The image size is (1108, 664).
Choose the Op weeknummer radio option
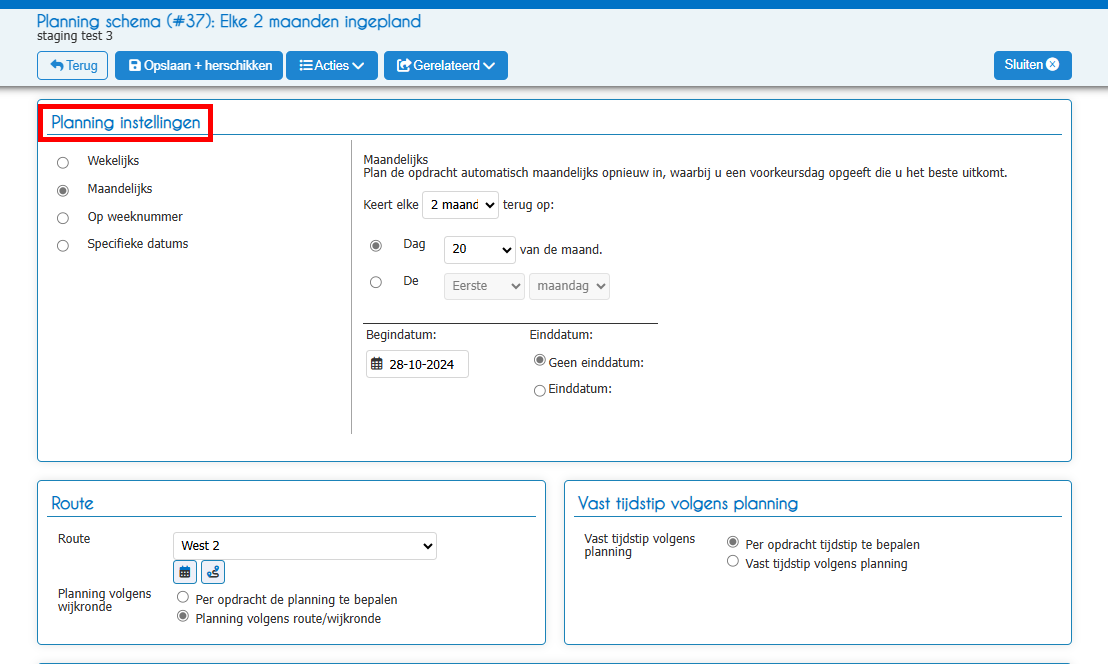63,218
